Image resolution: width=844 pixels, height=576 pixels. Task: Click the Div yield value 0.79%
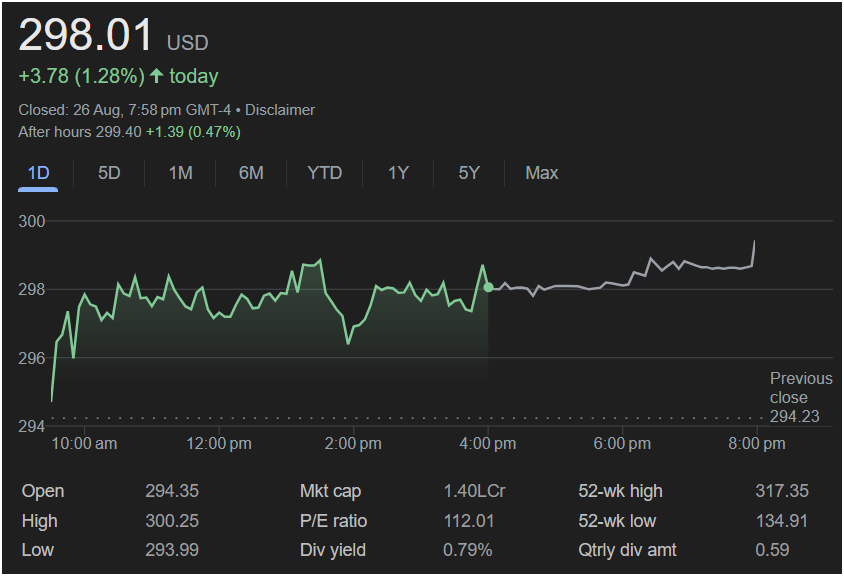(x=468, y=550)
